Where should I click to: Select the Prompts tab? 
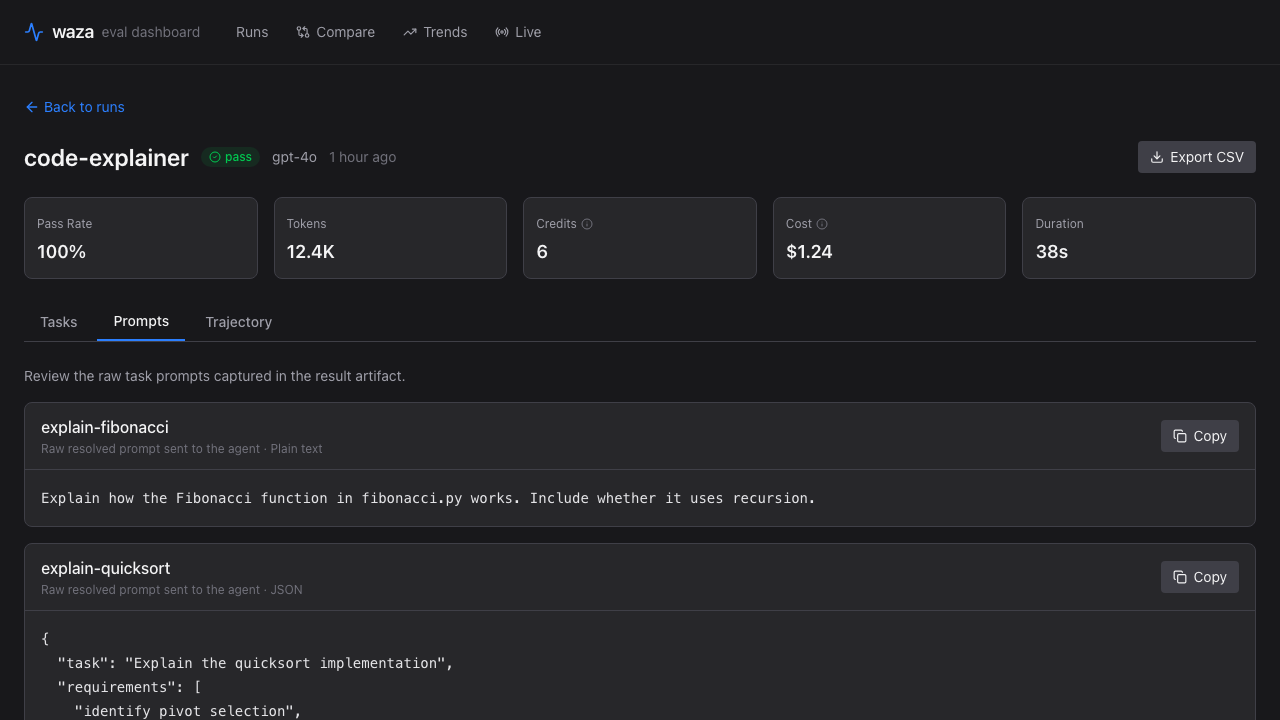click(141, 322)
